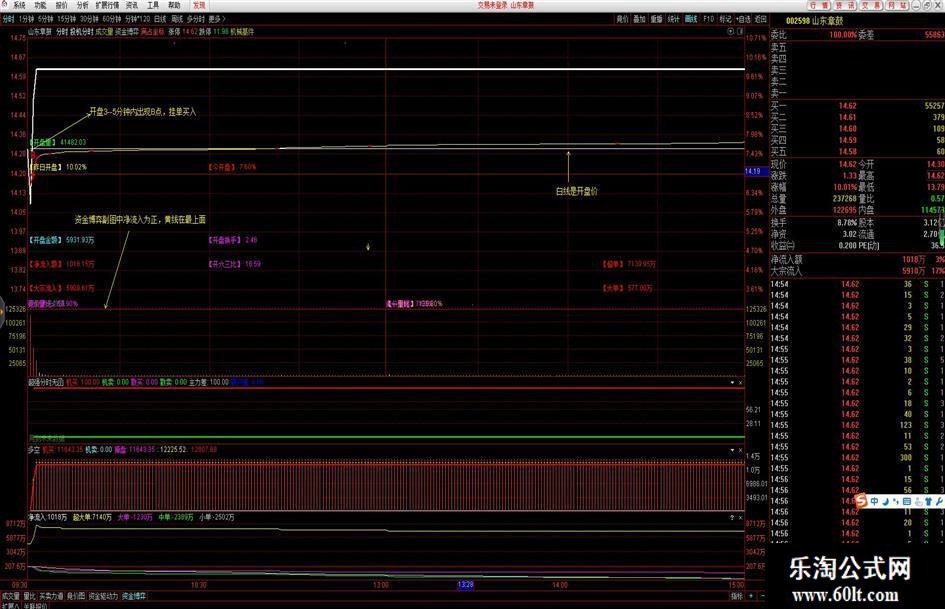
Task: Open the 扩展行情 menu
Action: pyautogui.click(x=107, y=5)
